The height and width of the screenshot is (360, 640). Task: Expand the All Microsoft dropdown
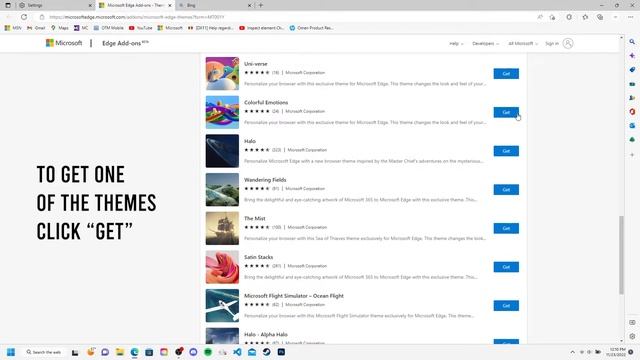coord(523,43)
